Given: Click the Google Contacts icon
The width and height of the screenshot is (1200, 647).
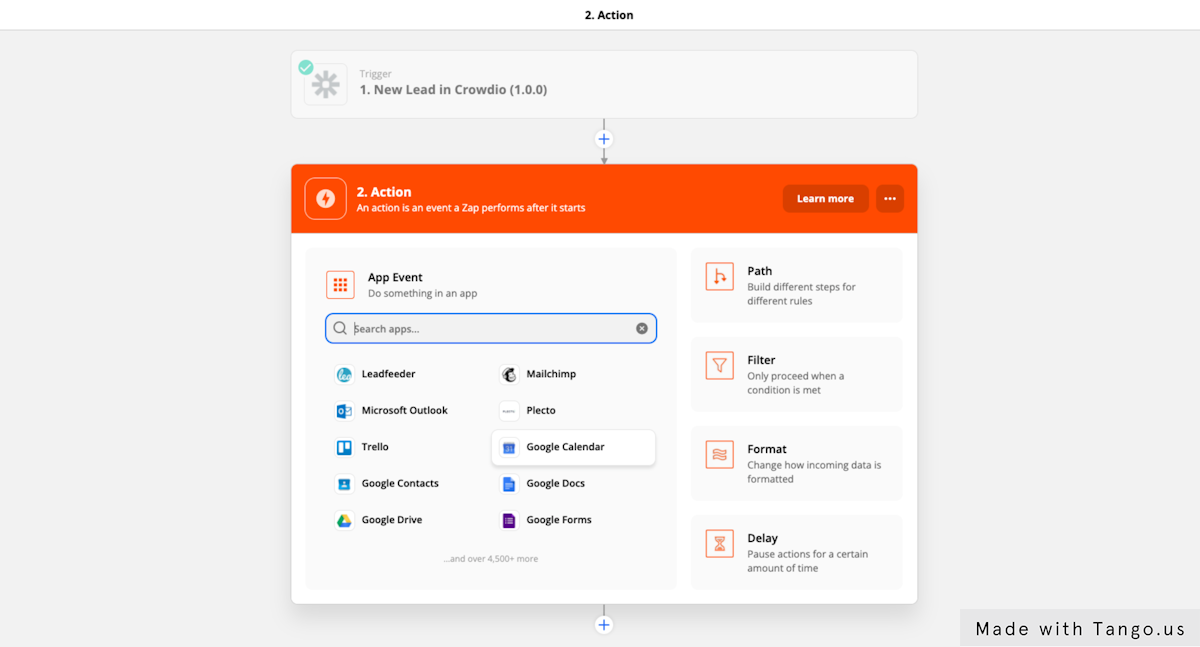Looking at the screenshot, I should [344, 484].
